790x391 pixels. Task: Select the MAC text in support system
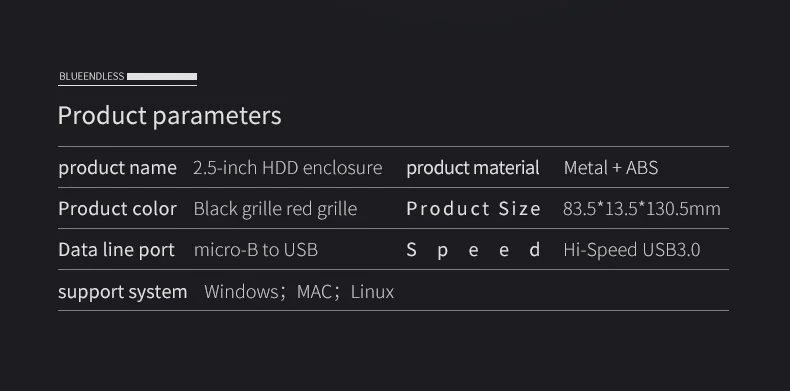pyautogui.click(x=314, y=292)
